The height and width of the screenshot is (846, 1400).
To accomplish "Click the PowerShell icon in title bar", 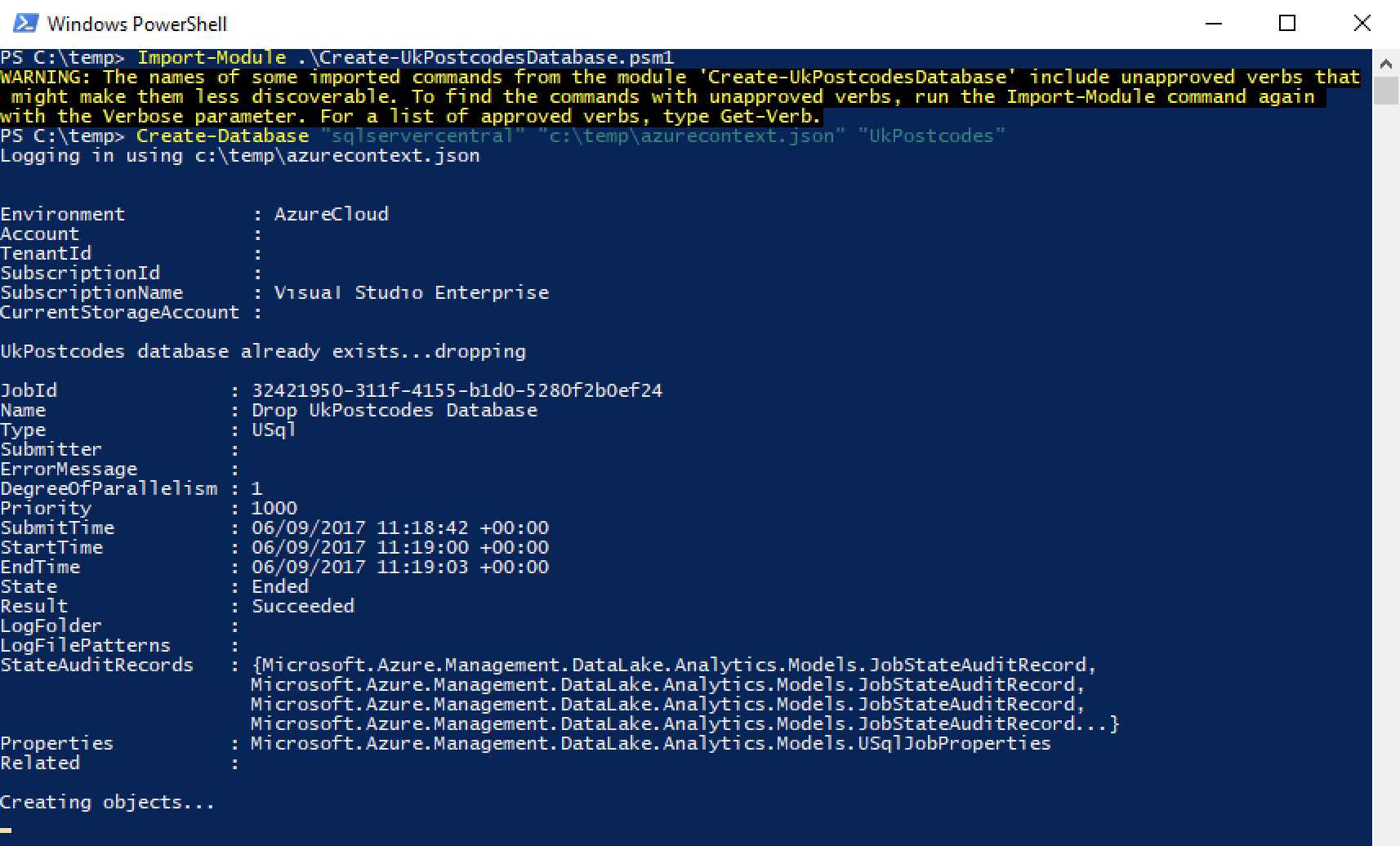I will click(25, 23).
